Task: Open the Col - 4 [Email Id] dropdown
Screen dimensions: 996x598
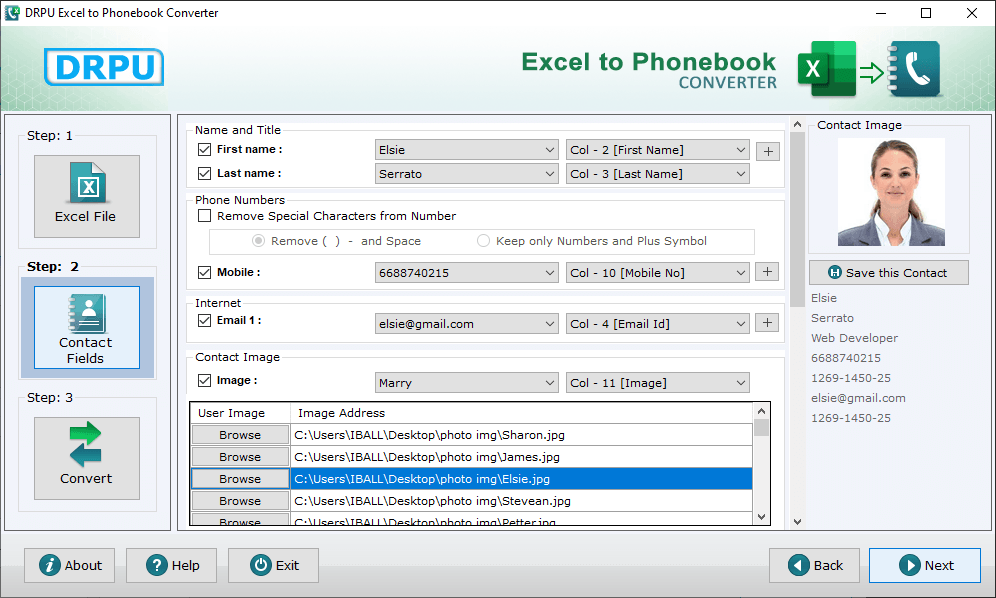Action: pos(657,324)
